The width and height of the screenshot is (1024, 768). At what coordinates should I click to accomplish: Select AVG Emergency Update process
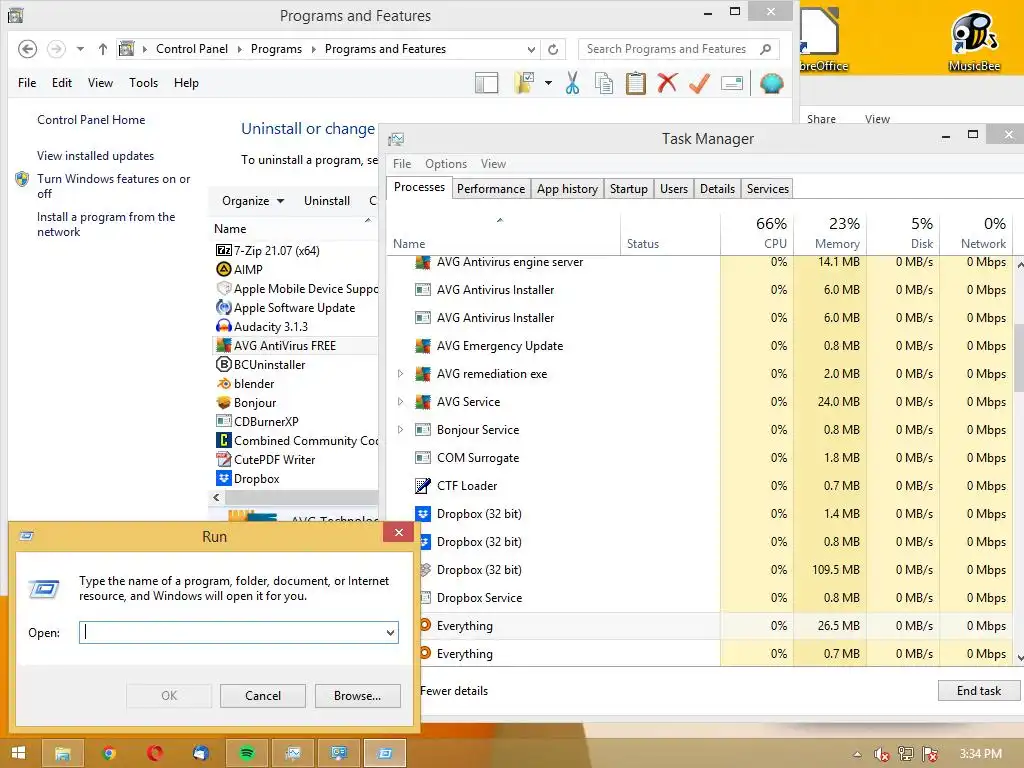point(700,345)
